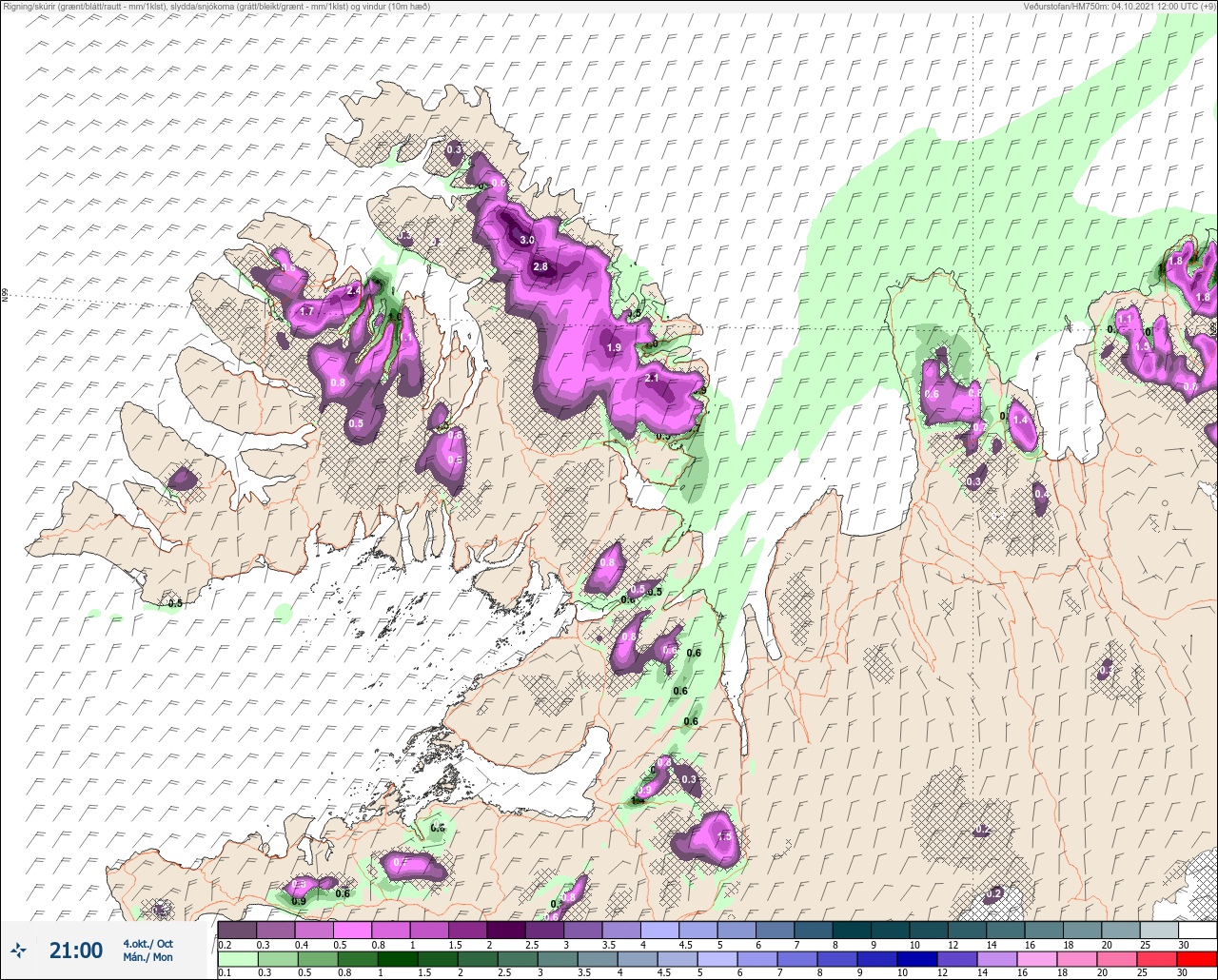Click the top-row legend label 0.2
This screenshot has width=1218, height=980.
point(225,945)
